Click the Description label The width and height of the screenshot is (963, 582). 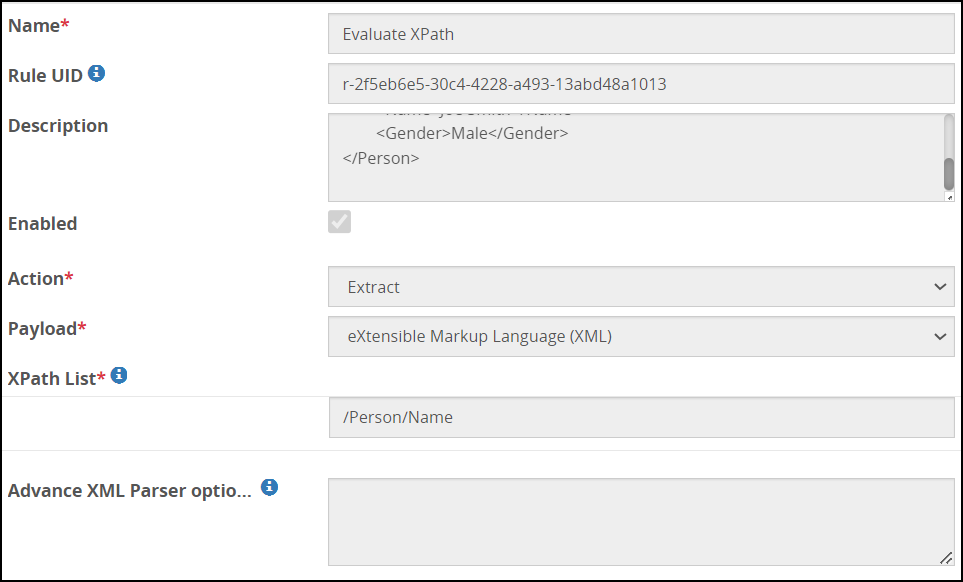58,126
